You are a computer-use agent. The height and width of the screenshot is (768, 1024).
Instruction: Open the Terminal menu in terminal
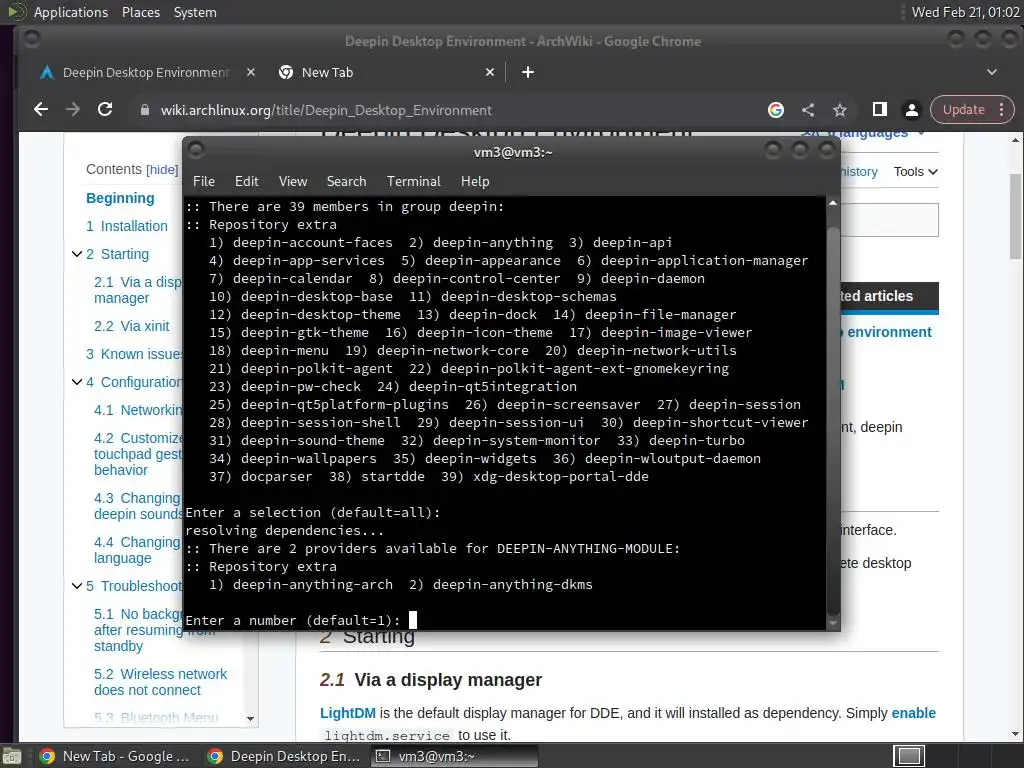point(413,182)
